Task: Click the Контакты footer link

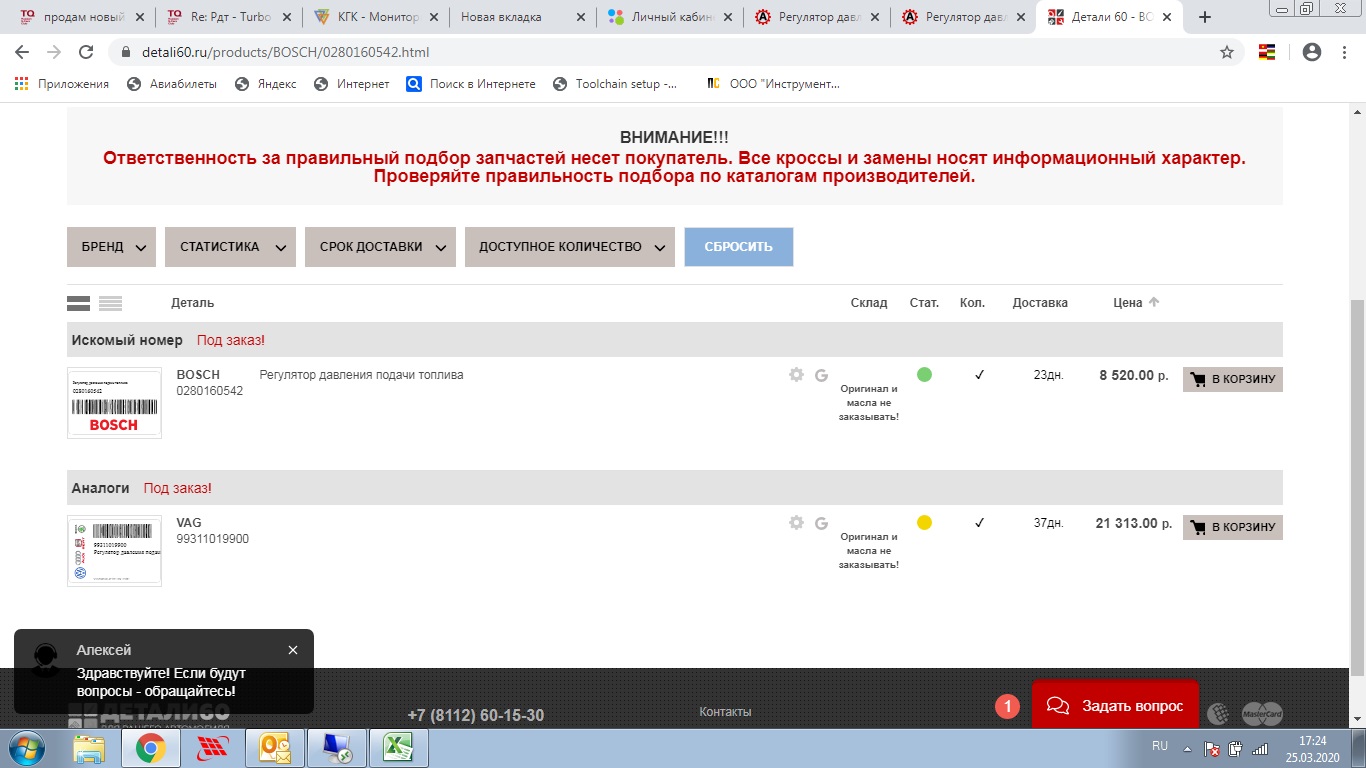Action: click(725, 712)
